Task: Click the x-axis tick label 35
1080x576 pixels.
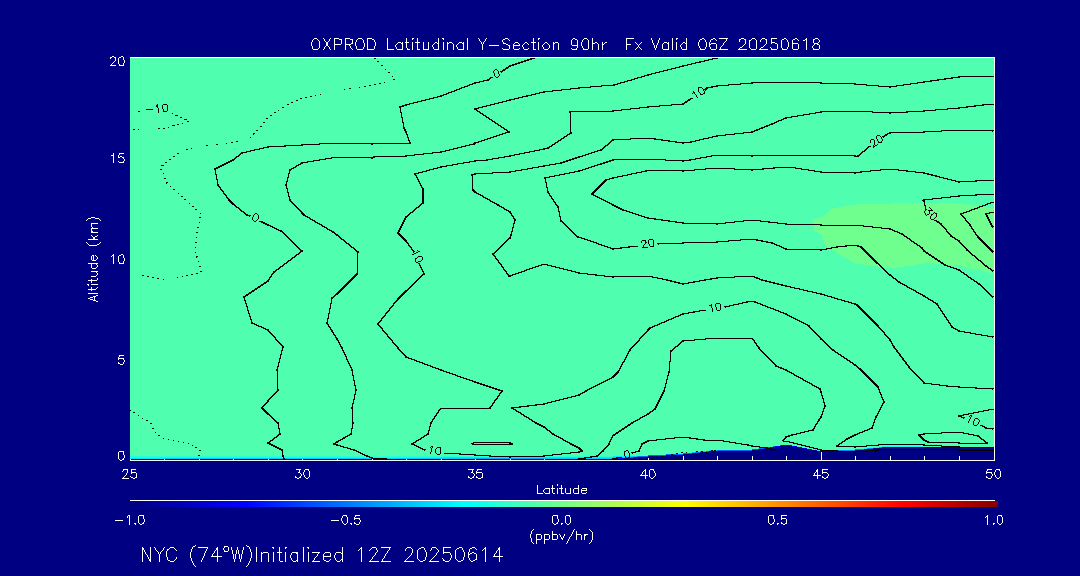Action: (475, 474)
